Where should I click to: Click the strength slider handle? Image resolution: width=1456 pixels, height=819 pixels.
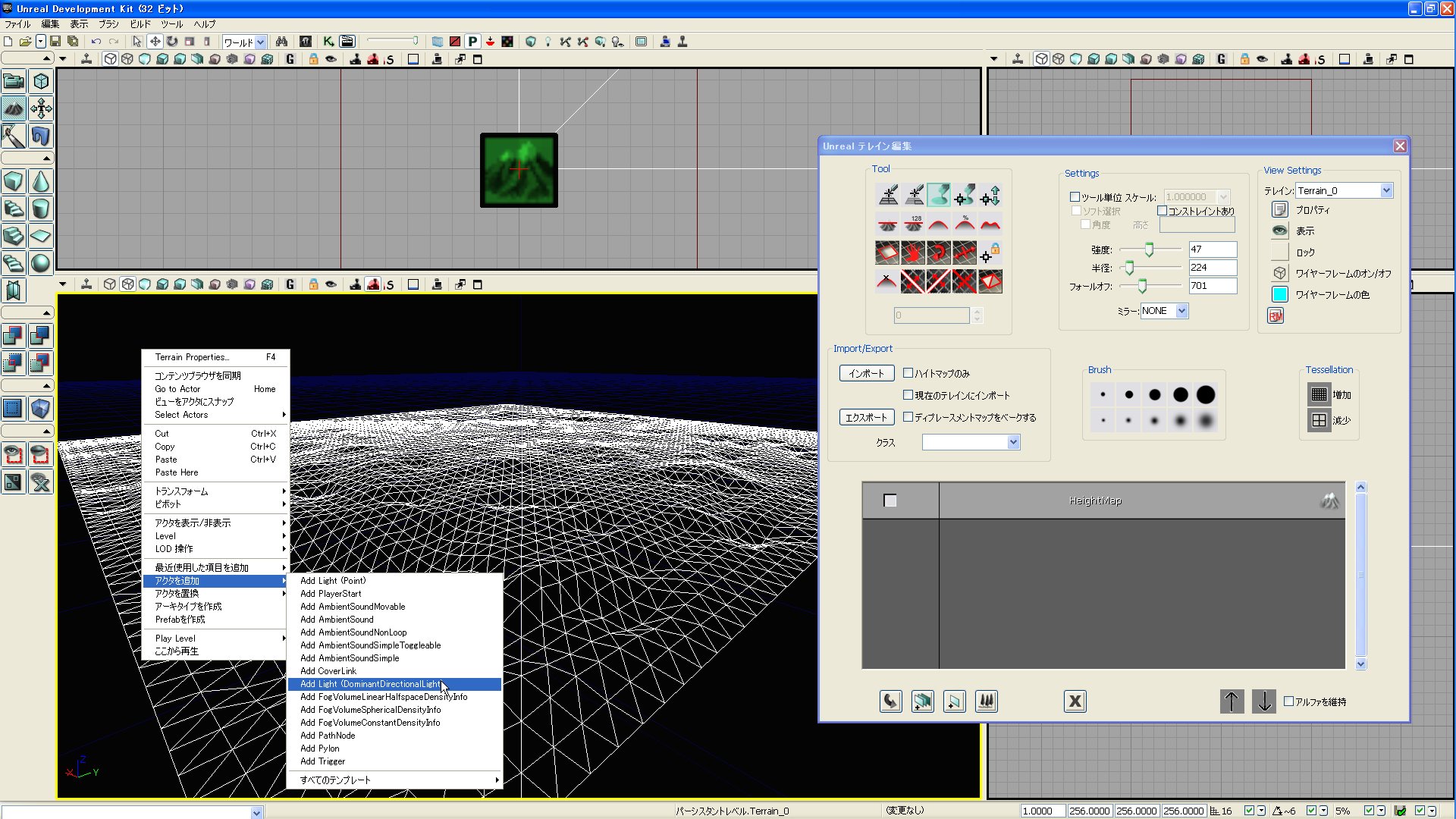[x=1149, y=249]
